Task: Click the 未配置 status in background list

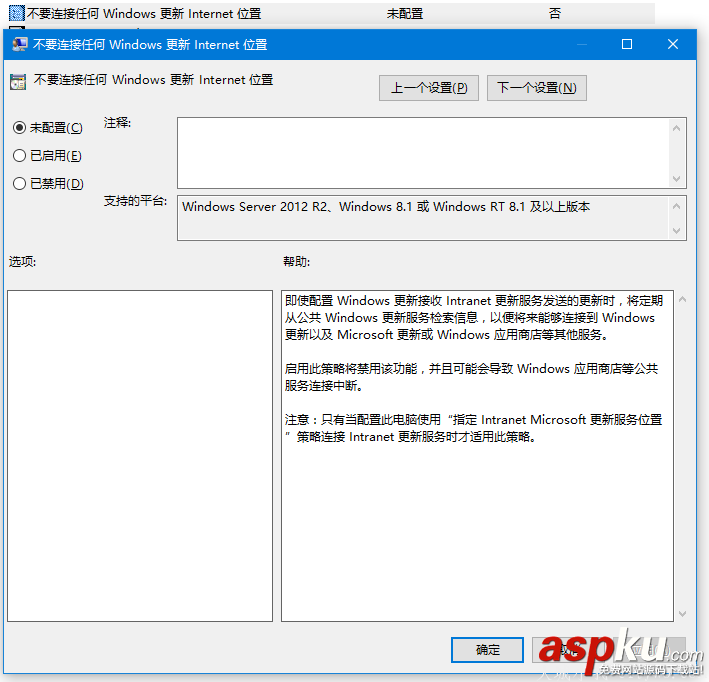Action: click(405, 14)
